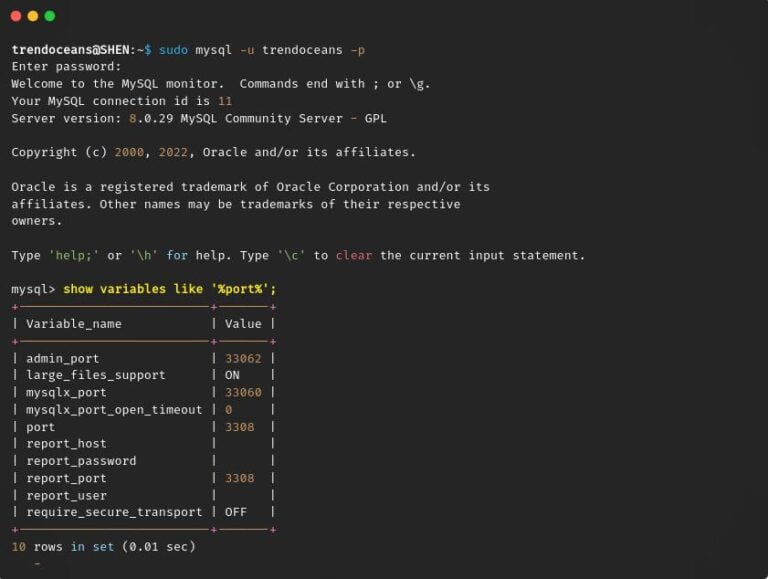Click the report_password variable name
This screenshot has width=768, height=579.
81,461
